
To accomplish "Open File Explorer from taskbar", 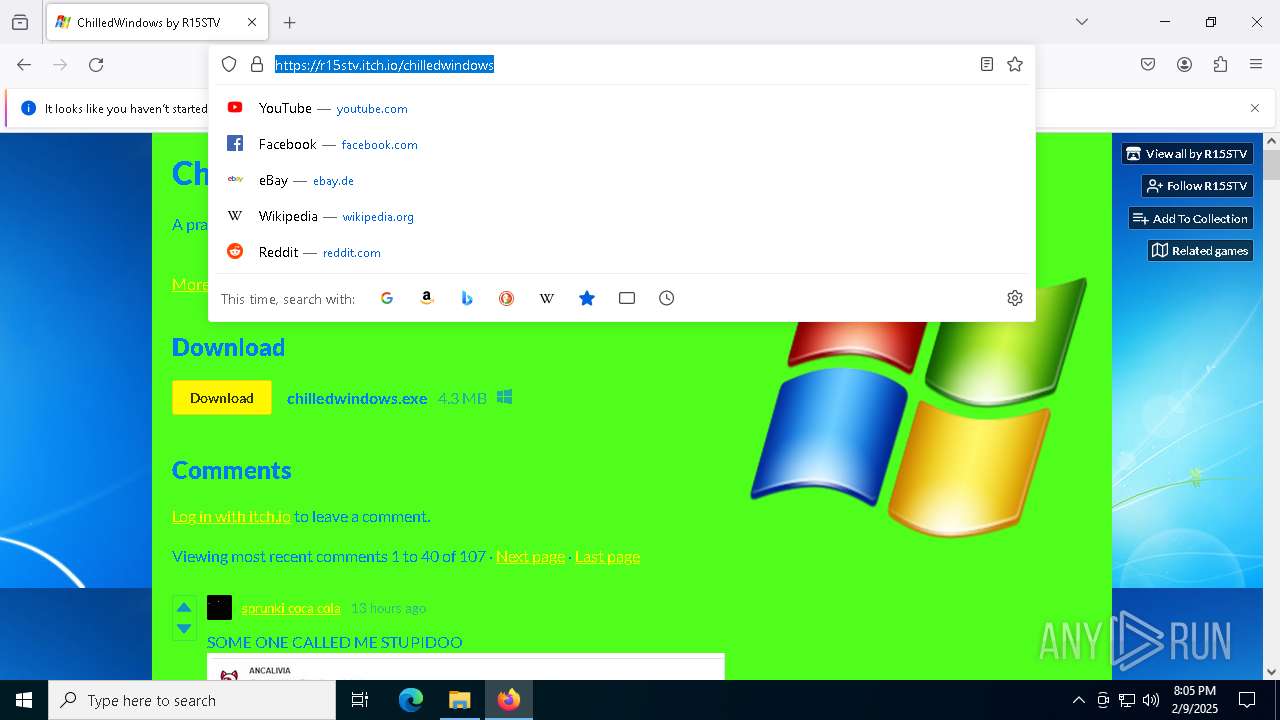I will click(459, 700).
